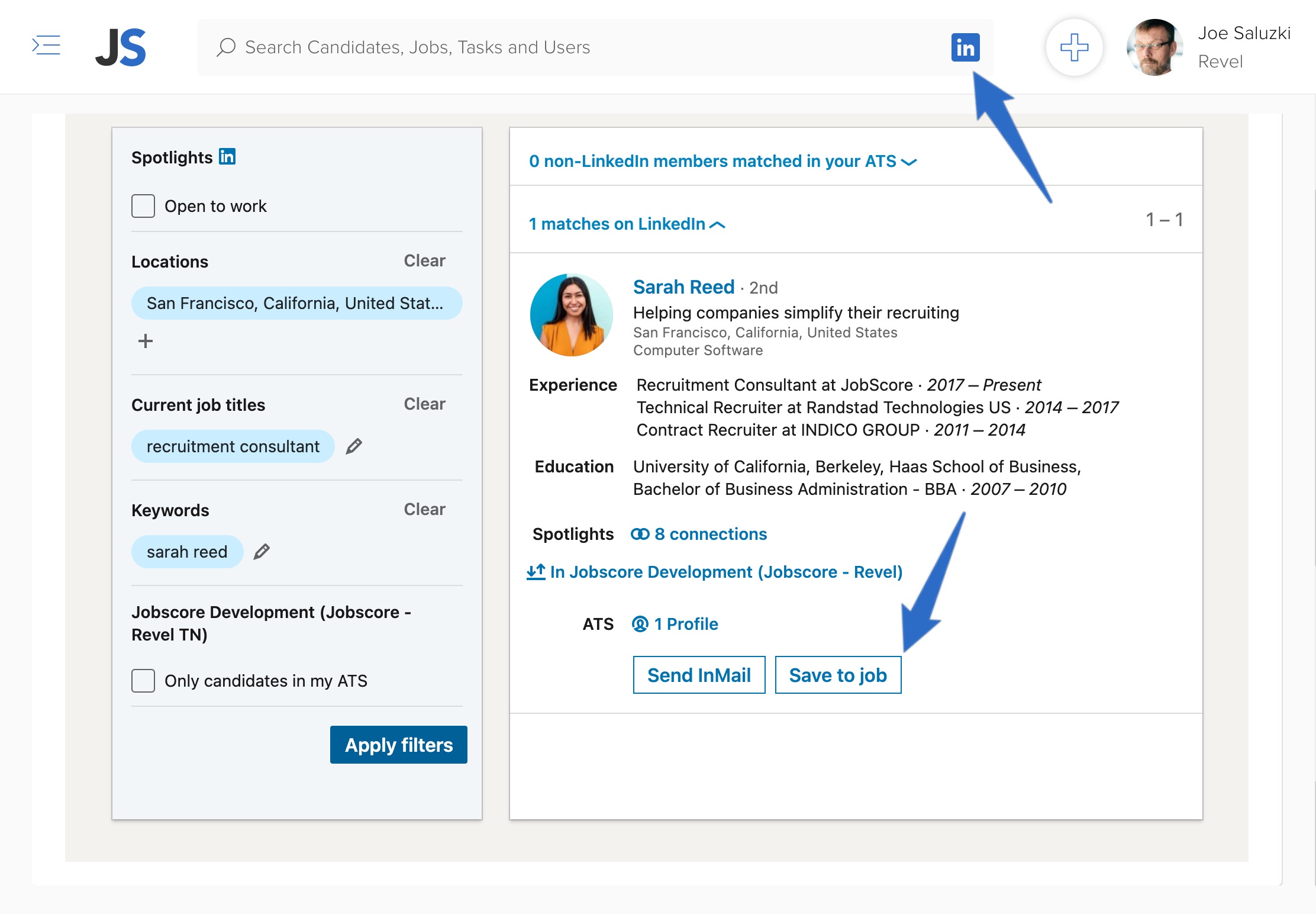Viewport: 1316px width, 914px height.
Task: Open In Jobscore Development link
Action: pyautogui.click(x=726, y=572)
